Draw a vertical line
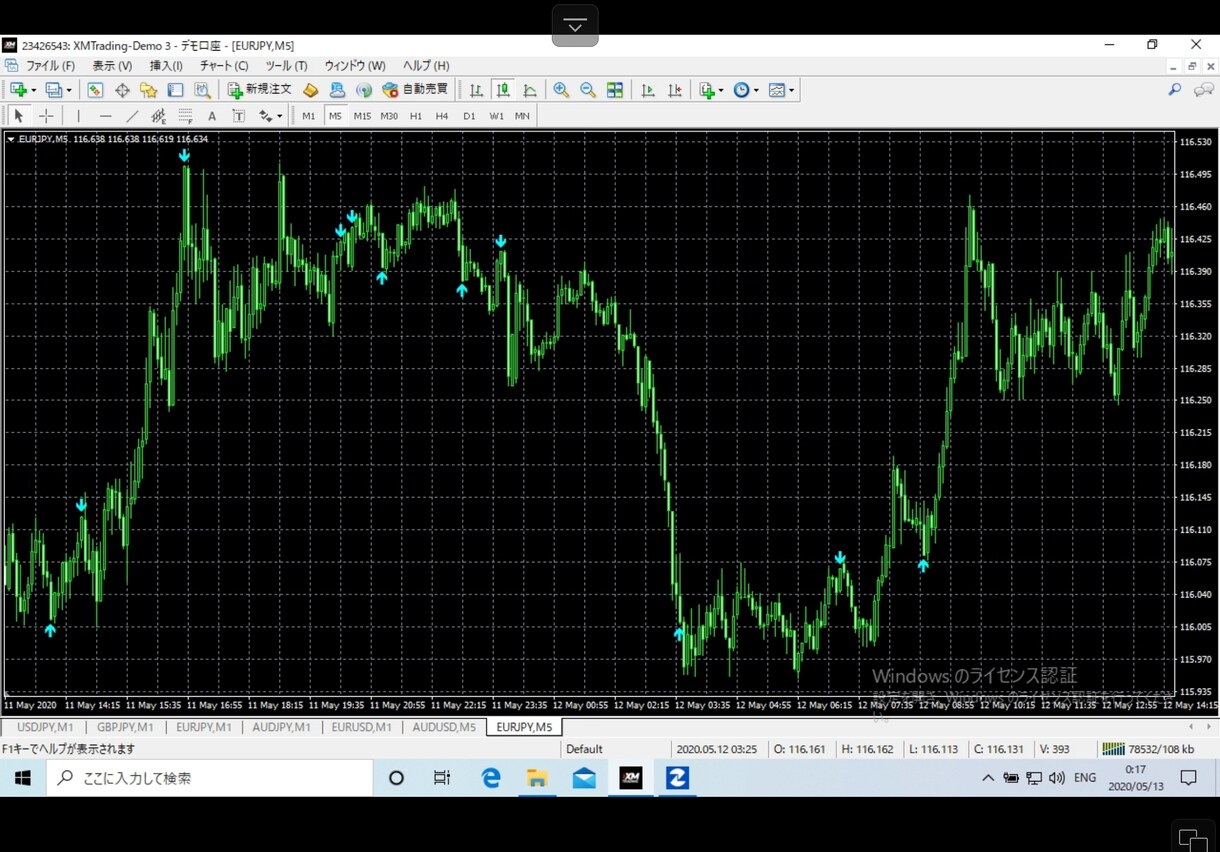The height and width of the screenshot is (852, 1220). (78, 116)
